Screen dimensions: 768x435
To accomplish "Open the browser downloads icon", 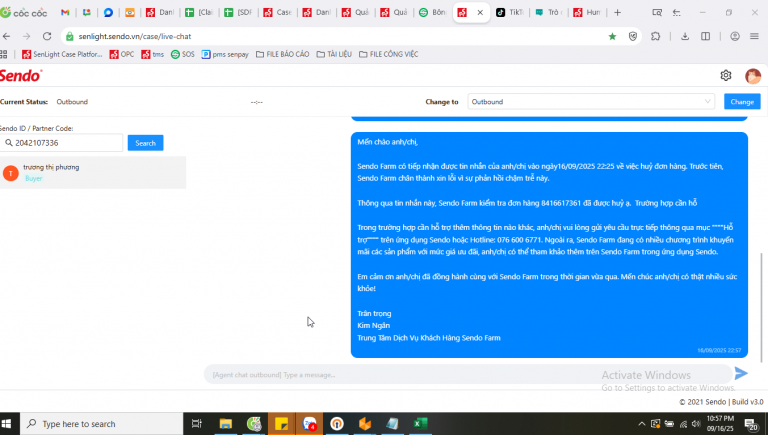I will pyautogui.click(x=685, y=36).
